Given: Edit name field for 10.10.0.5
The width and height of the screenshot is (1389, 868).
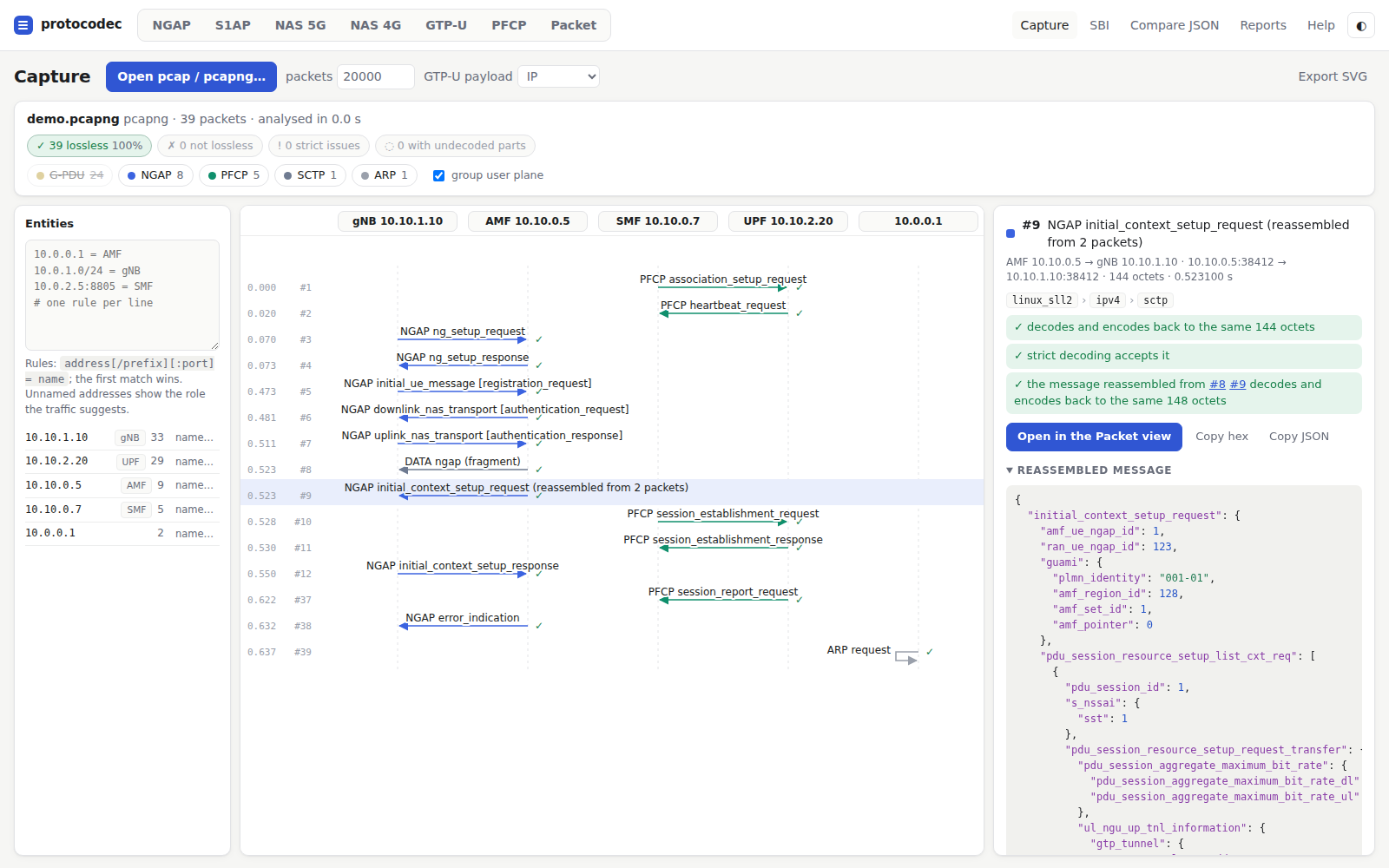Looking at the screenshot, I should coord(195,485).
